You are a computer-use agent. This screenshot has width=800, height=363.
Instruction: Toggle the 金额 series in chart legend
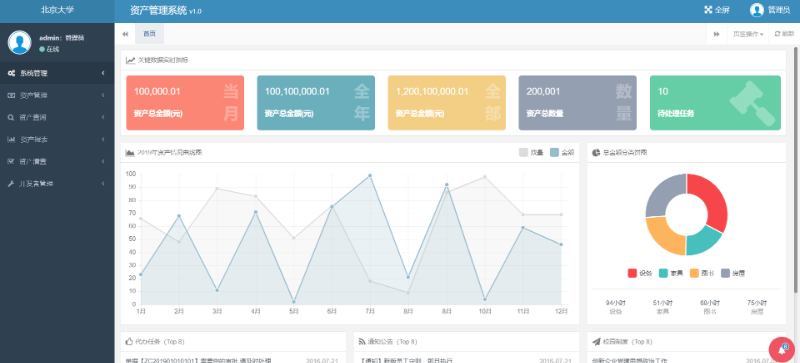[562, 152]
